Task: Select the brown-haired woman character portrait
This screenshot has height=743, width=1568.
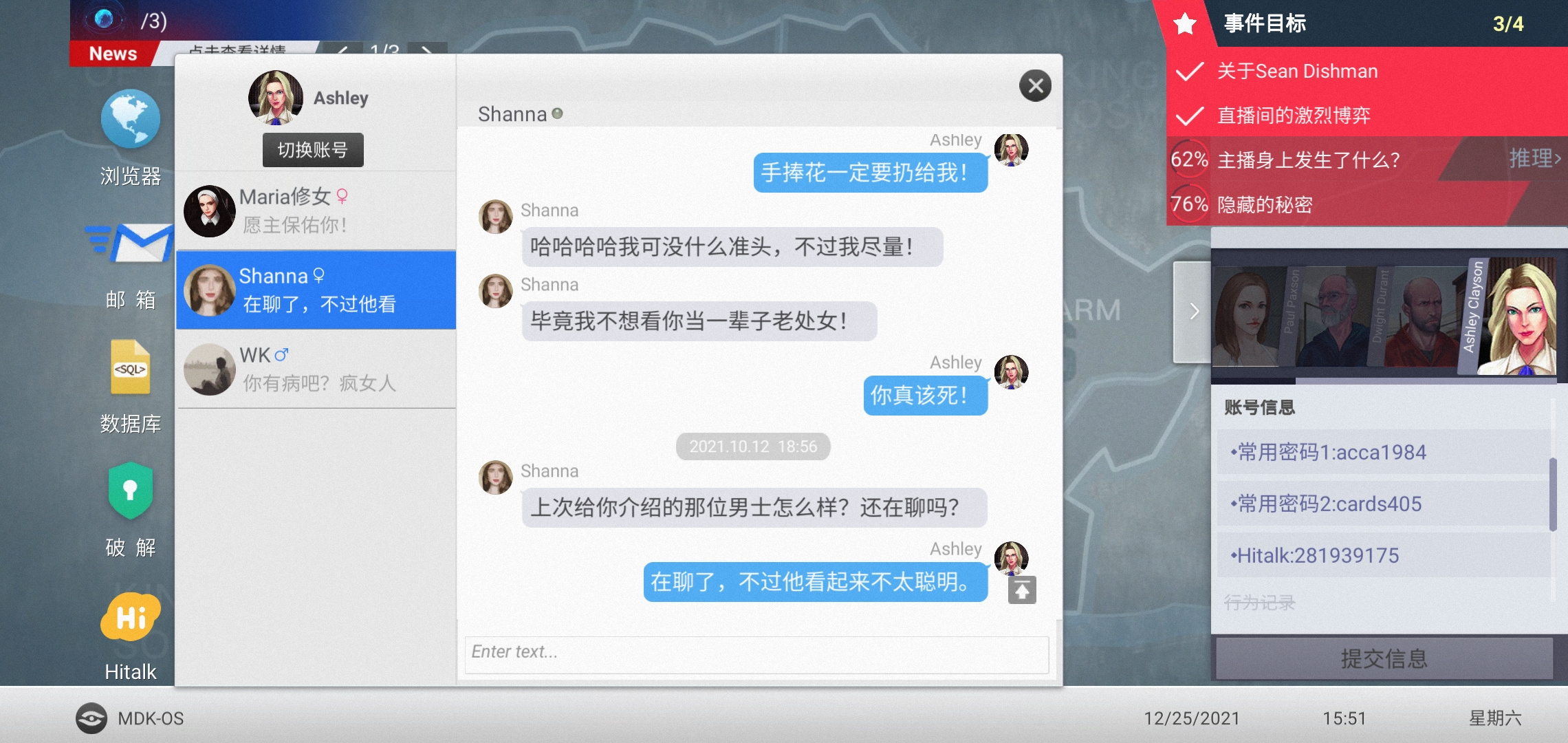Action: [1246, 318]
